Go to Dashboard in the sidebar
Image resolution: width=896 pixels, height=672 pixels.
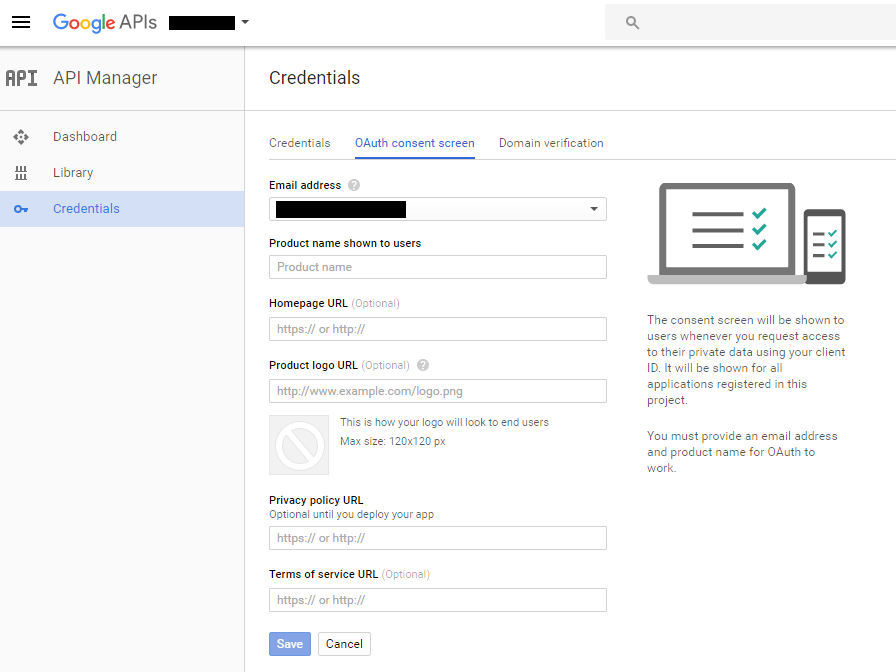coord(122,137)
